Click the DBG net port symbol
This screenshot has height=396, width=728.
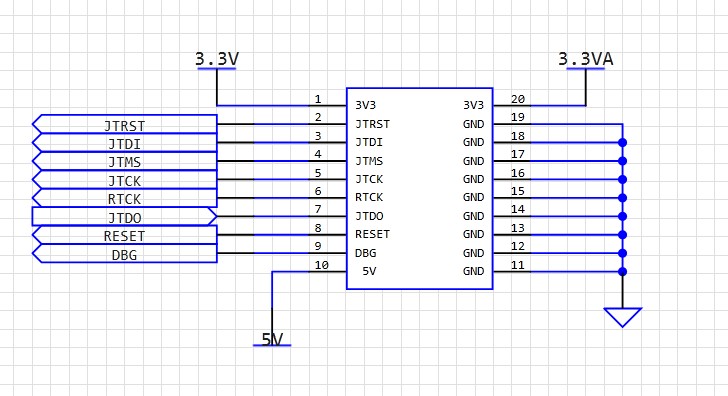coord(124,253)
